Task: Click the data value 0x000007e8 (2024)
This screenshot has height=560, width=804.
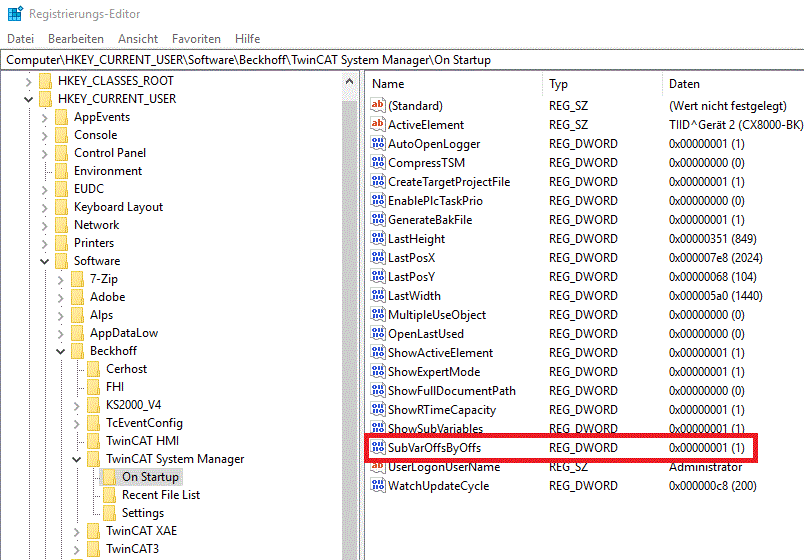Action: coord(715,257)
